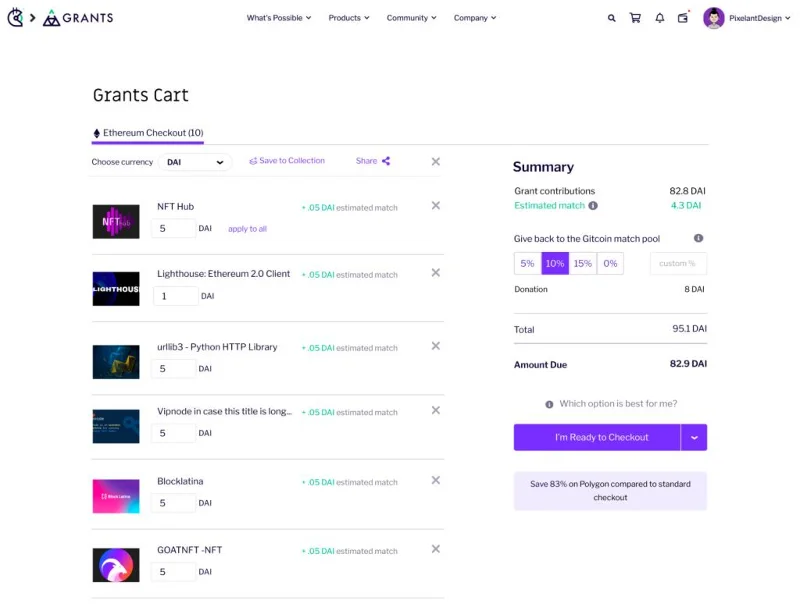
Task: Click the Share link
Action: tap(366, 161)
